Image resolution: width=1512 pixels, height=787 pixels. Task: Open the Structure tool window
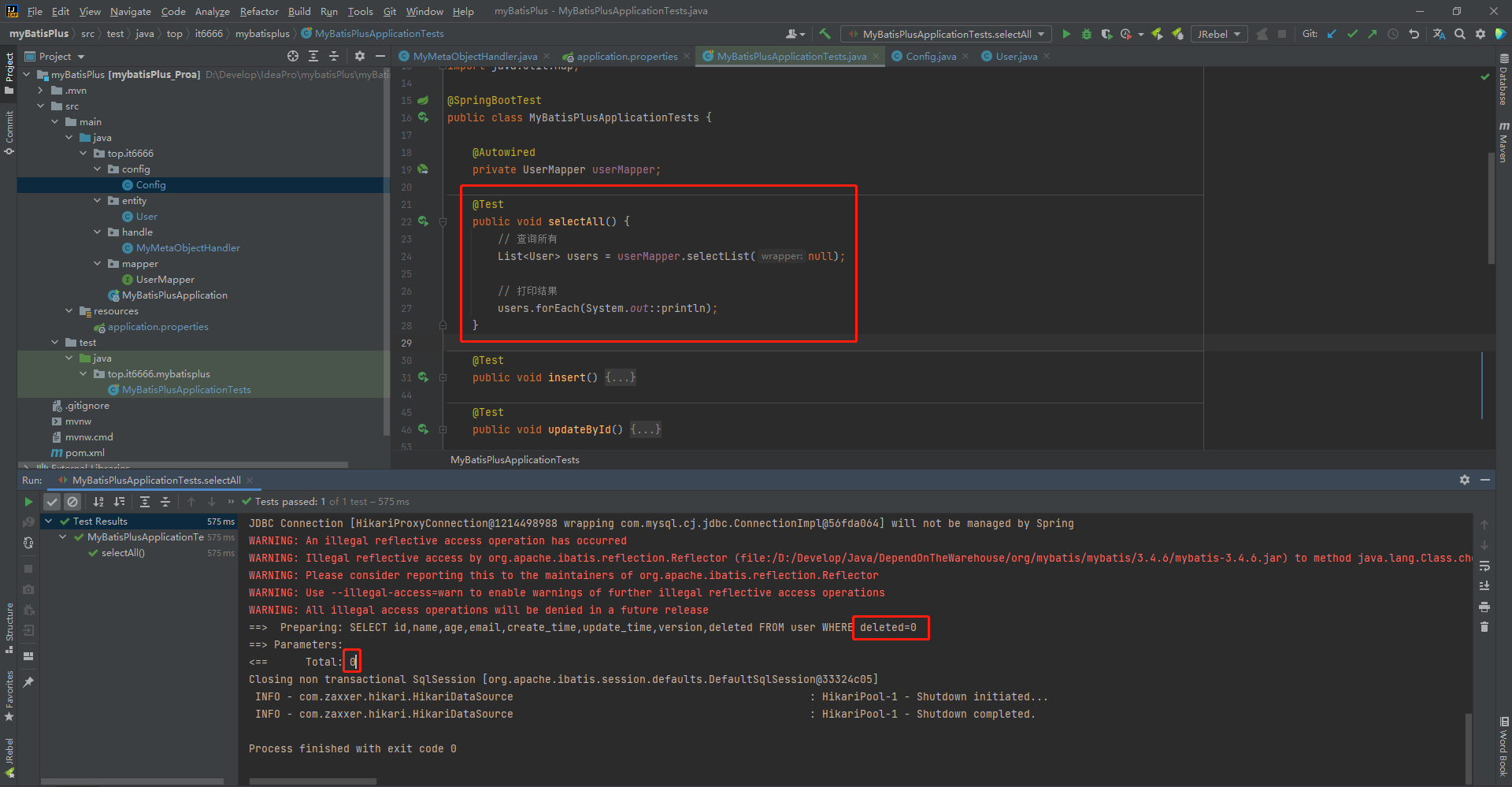pos(9,627)
